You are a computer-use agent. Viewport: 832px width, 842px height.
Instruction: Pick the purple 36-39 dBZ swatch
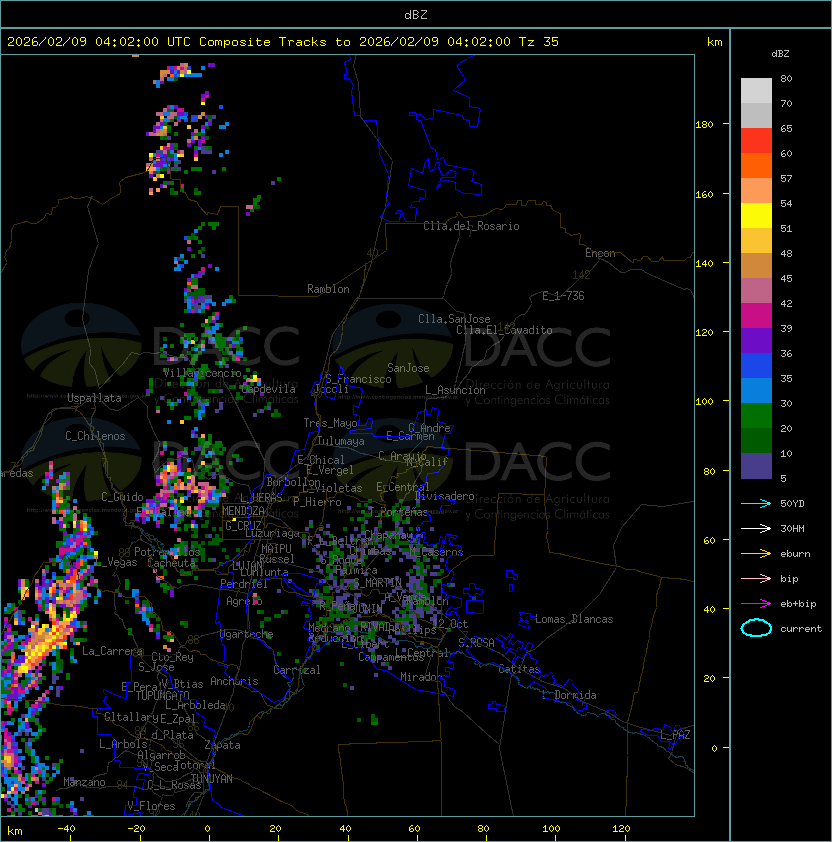pos(756,340)
